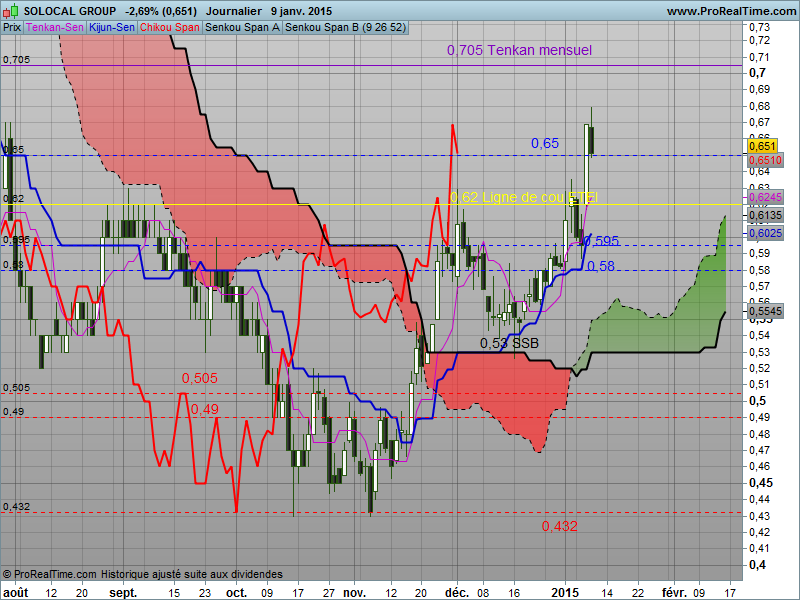
Task: Select the Senkou Span A label
Action: click(242, 28)
